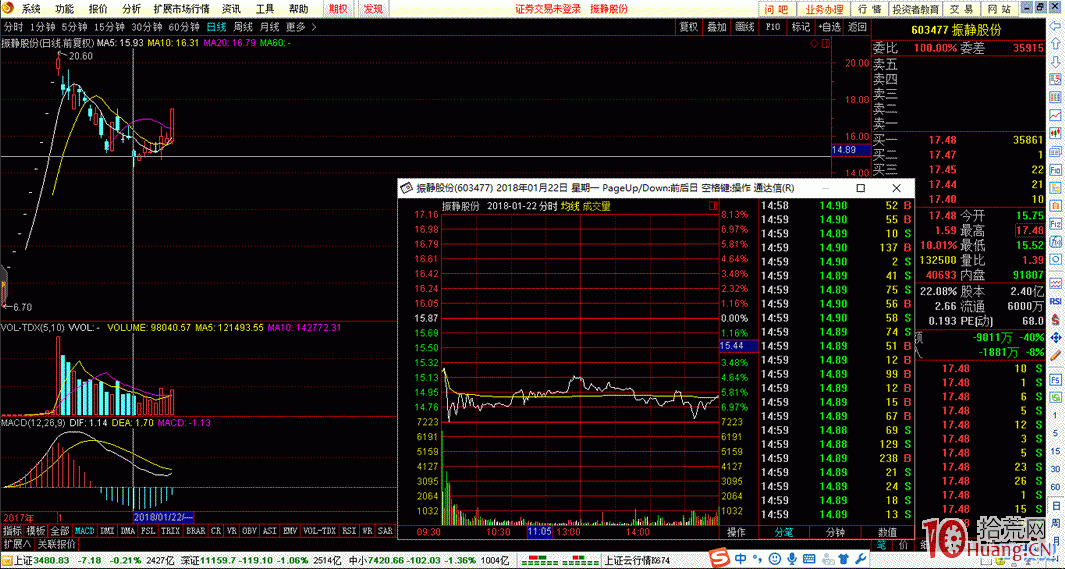This screenshot has width=1065, height=569.
Task: Select the 指标 tab below the chart
Action: 12,531
